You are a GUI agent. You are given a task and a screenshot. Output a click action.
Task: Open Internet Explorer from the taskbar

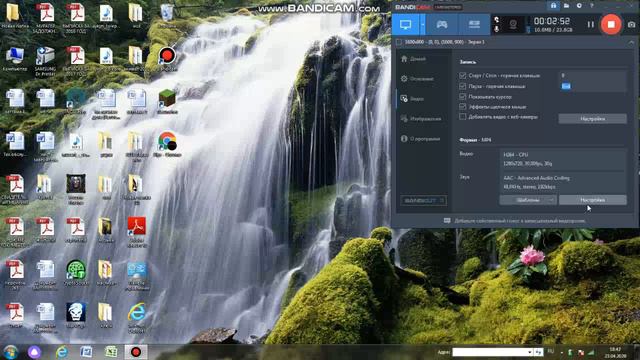point(62,352)
